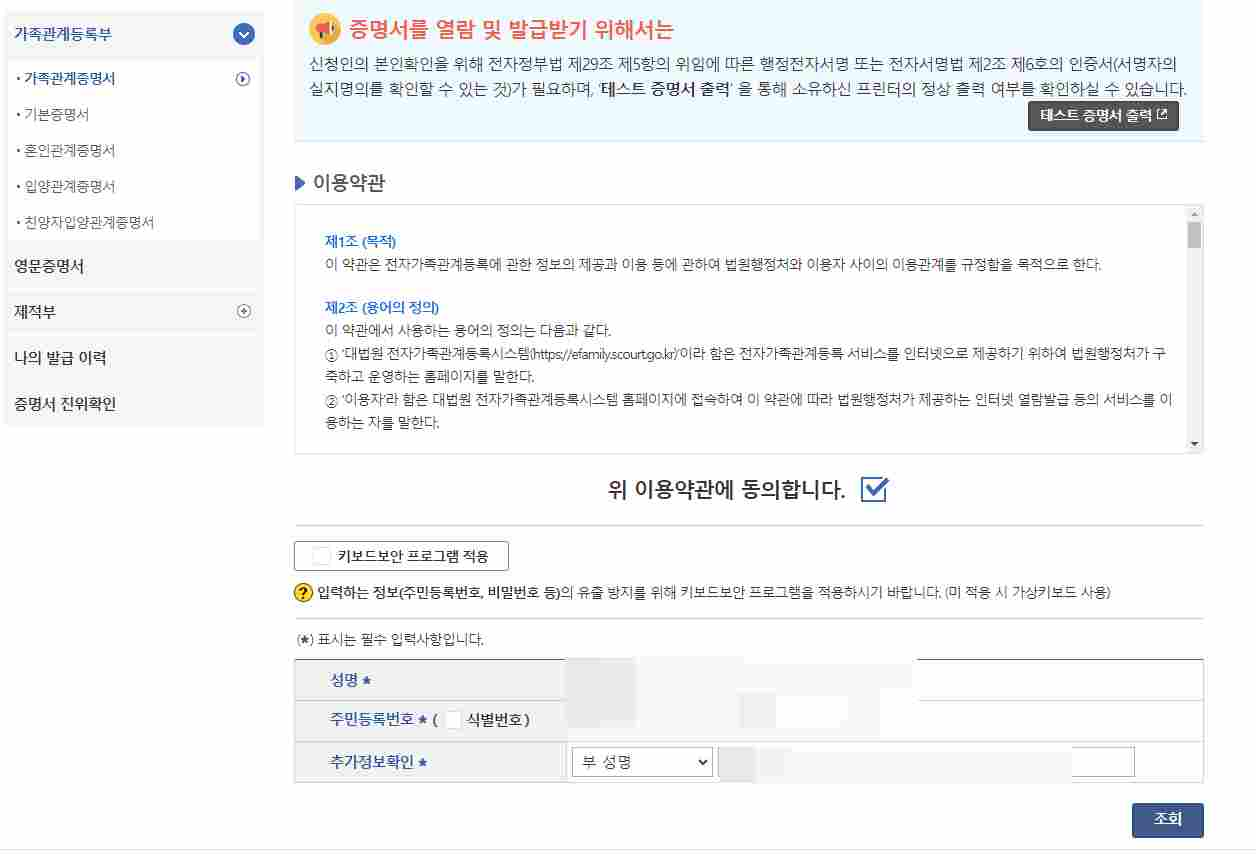Image resolution: width=1256 pixels, height=855 pixels.
Task: Expand the 제적부 section with the plus icon
Action: point(243,310)
